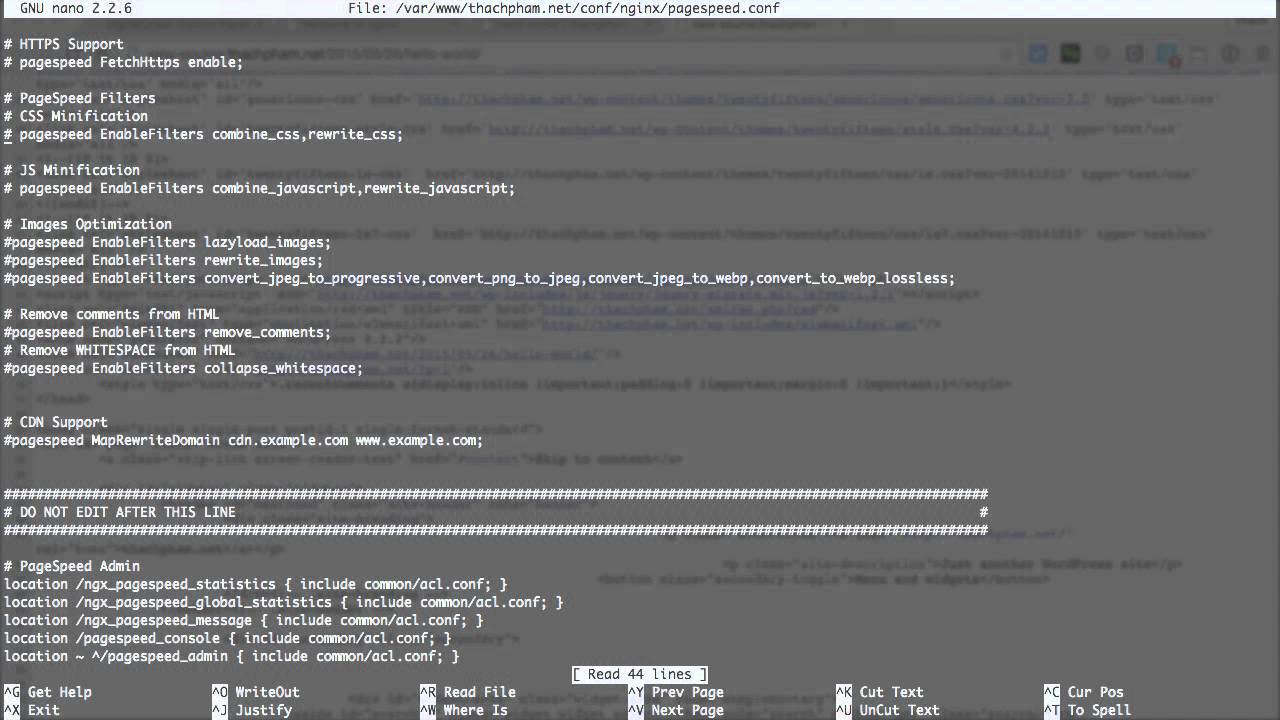This screenshot has height=720, width=1280.
Task: Click the rewrite_images filter line
Action: click(x=163, y=260)
